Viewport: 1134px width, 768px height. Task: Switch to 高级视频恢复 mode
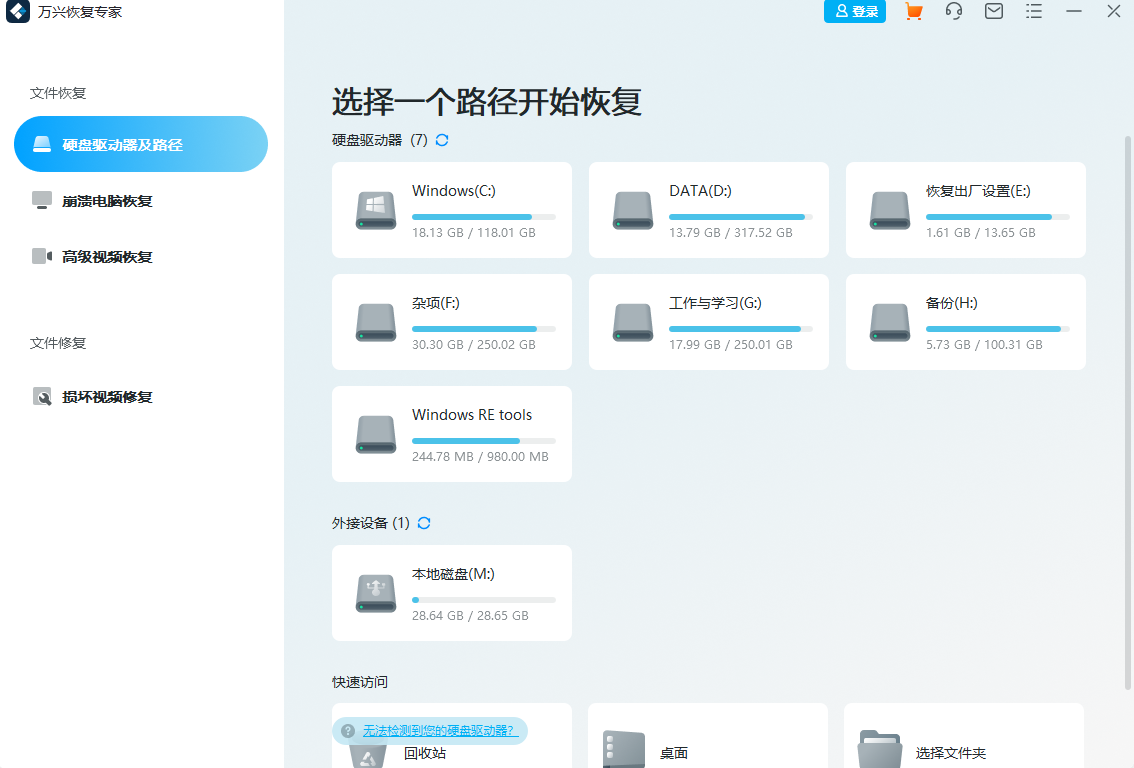pos(140,256)
